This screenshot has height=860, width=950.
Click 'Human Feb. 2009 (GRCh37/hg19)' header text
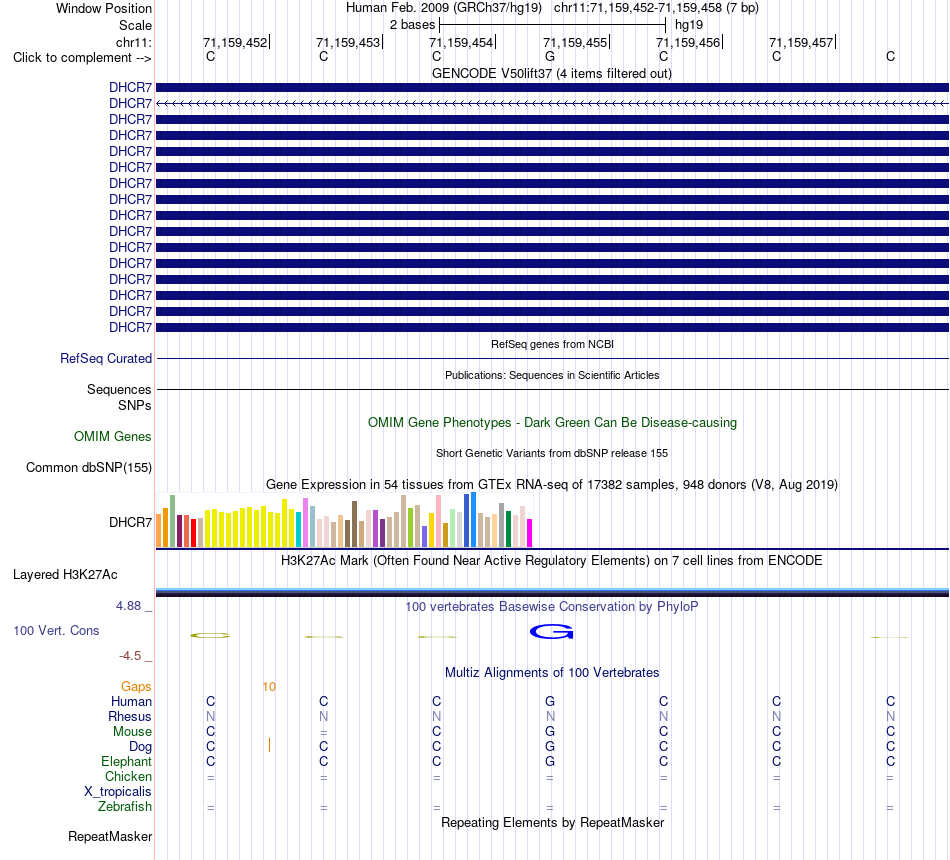pyautogui.click(x=443, y=8)
